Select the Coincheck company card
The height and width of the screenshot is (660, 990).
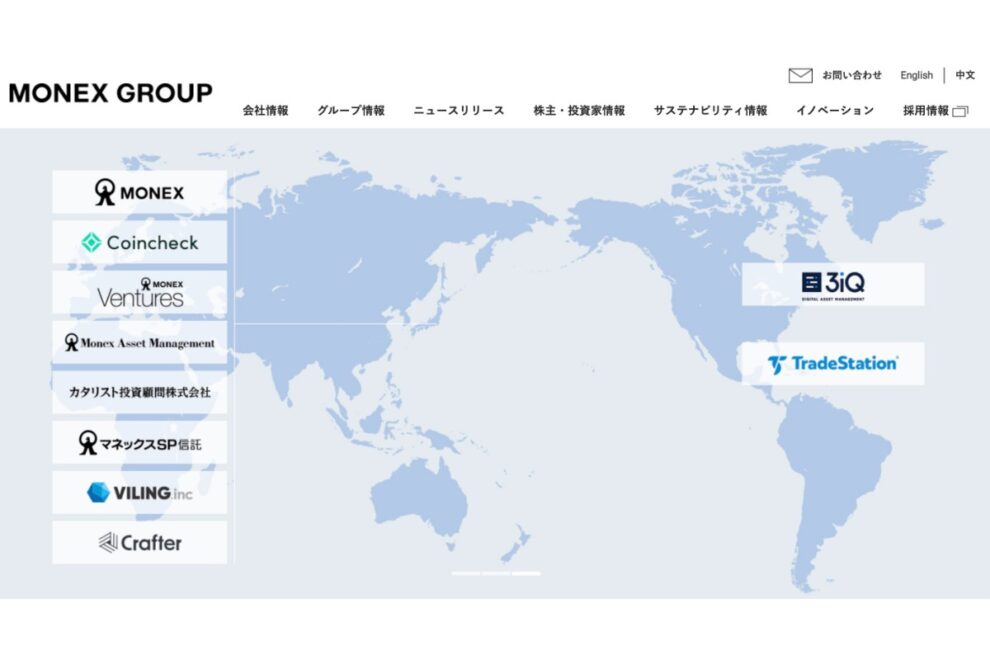(140, 242)
